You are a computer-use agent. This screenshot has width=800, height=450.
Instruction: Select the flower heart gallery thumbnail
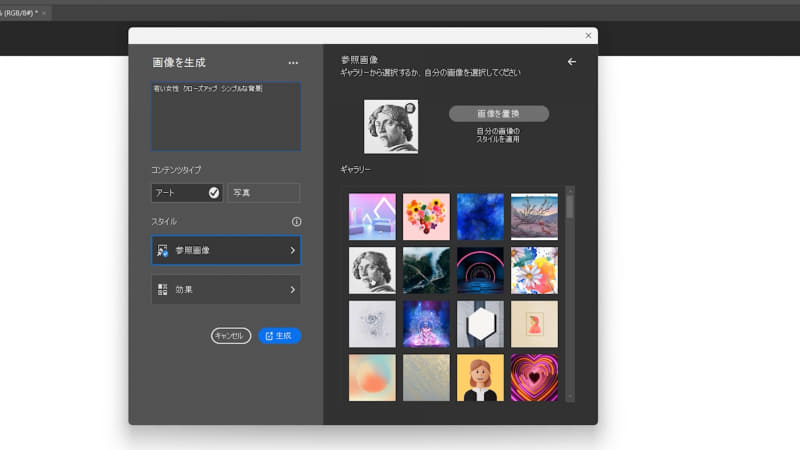point(426,216)
